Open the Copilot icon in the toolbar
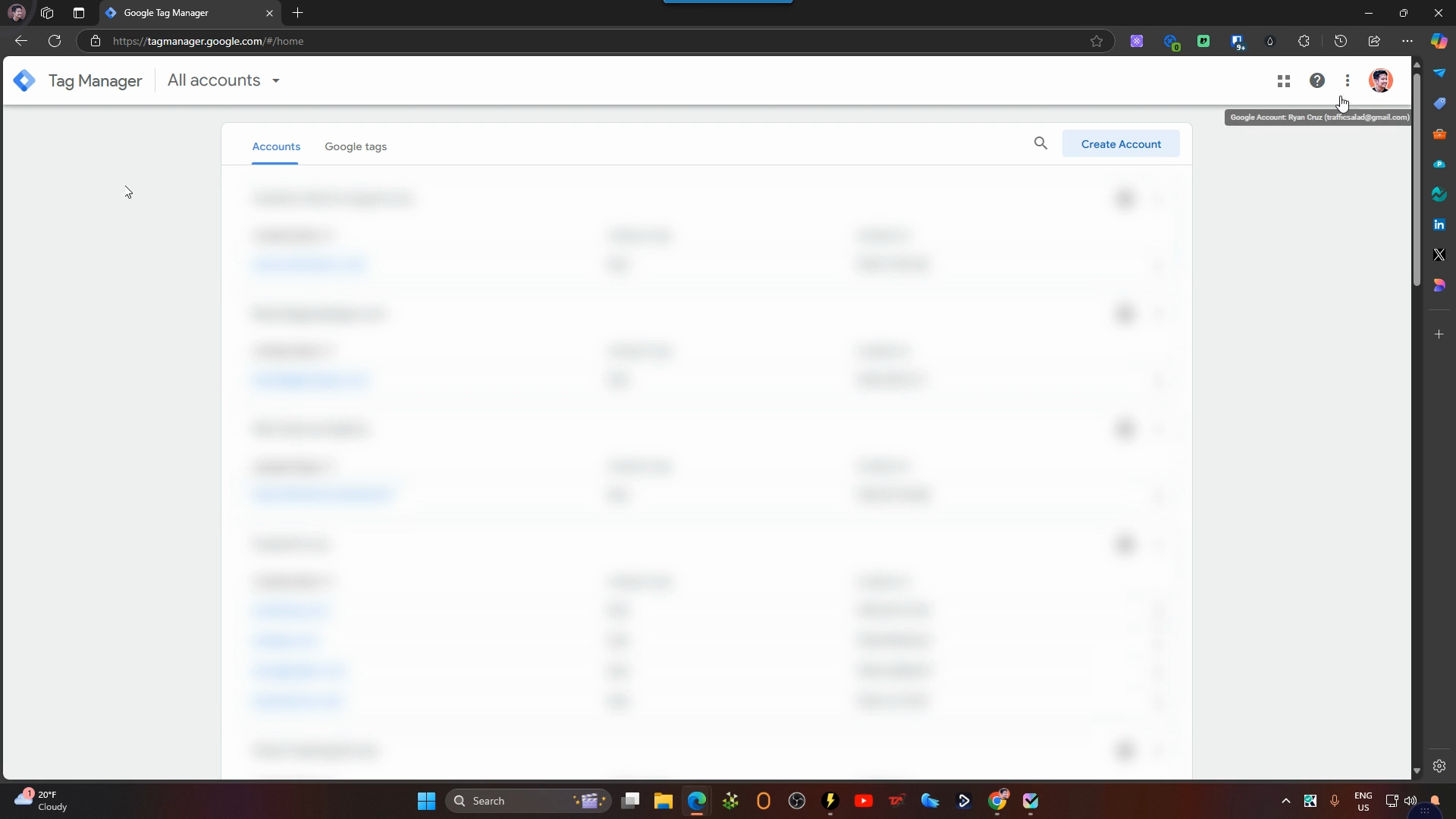Viewport: 1456px width, 819px height. [1439, 41]
